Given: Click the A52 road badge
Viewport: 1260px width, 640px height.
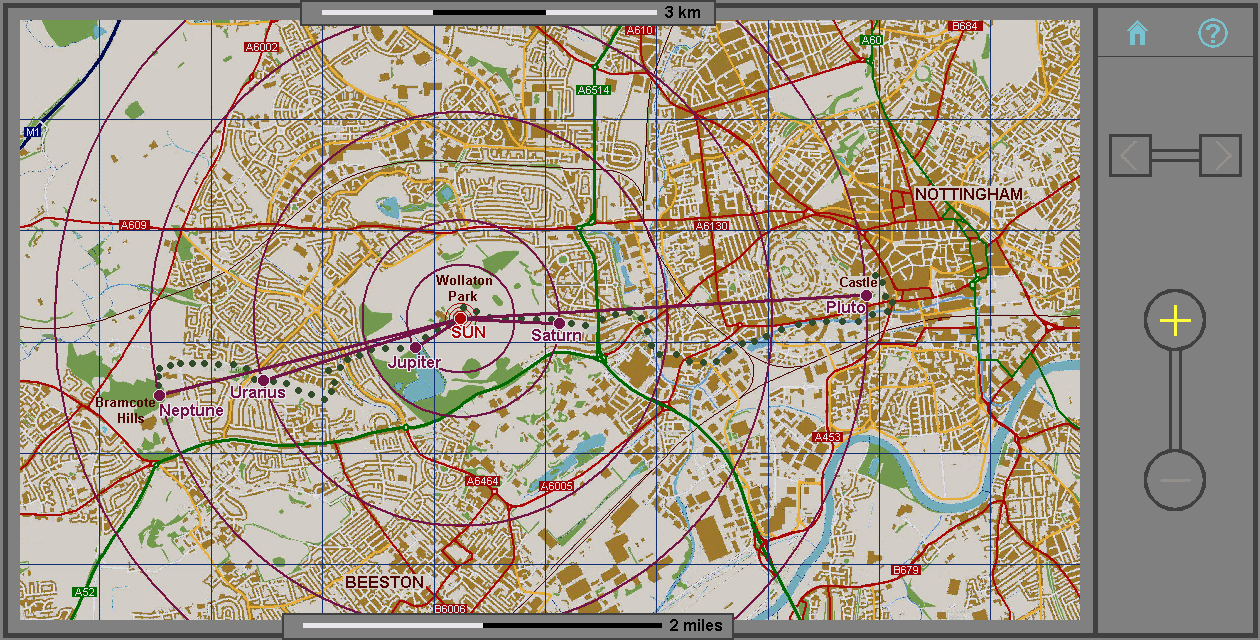Looking at the screenshot, I should pos(85,592).
